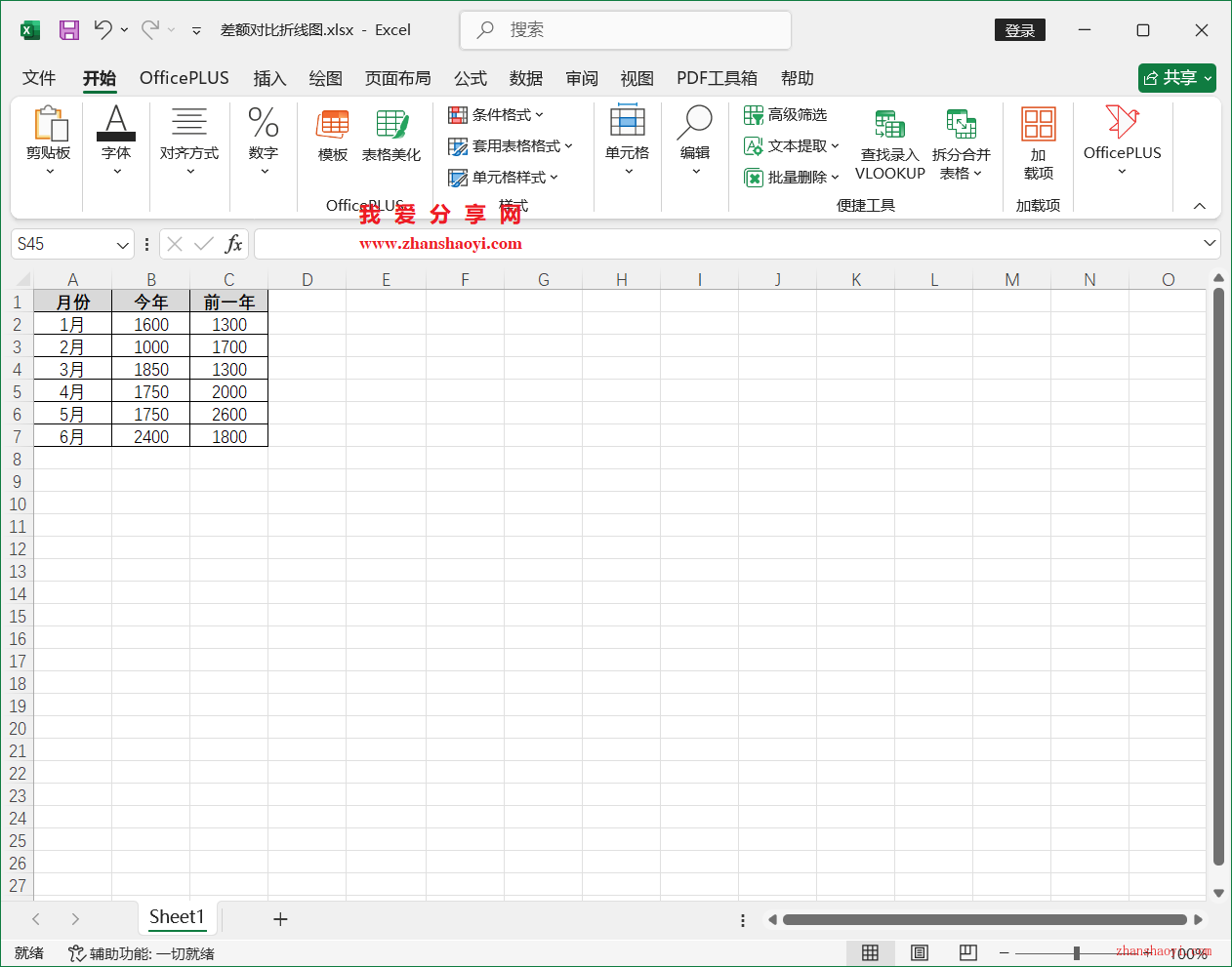Viewport: 1232px width, 967px height.
Task: Open the PDF工具箱 ribbon tab
Action: 717,78
